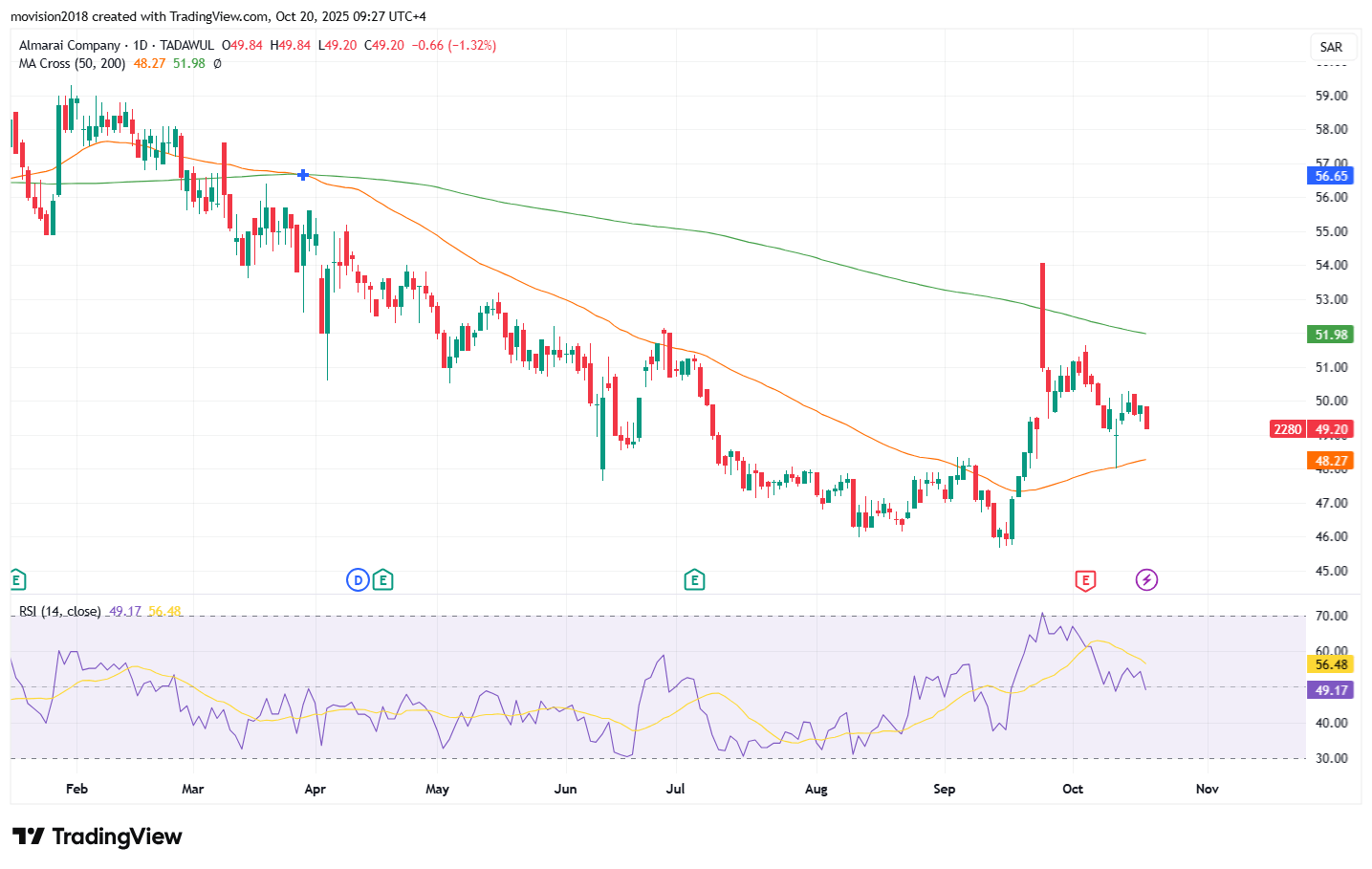1372x869 pixels.
Task: Select the RSI (14, close) indicator legend
Action: [59, 611]
